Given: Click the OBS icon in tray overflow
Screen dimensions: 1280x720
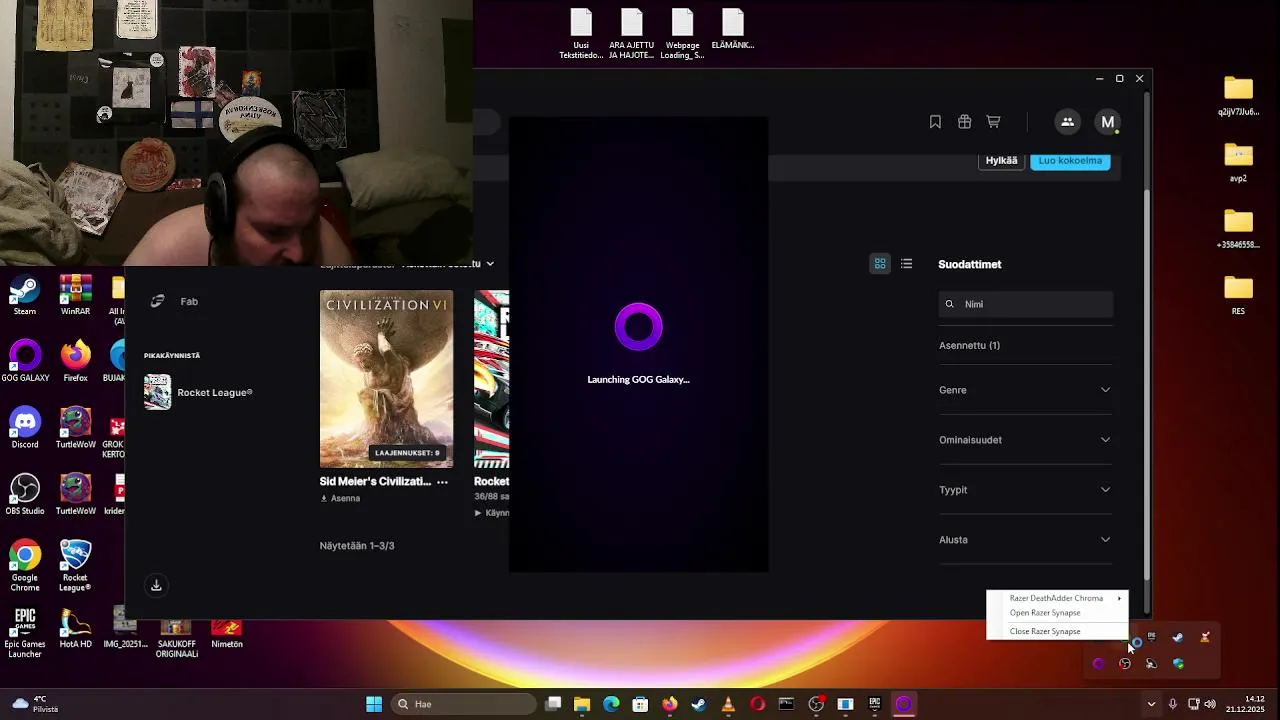Looking at the screenshot, I should pos(1124,663).
